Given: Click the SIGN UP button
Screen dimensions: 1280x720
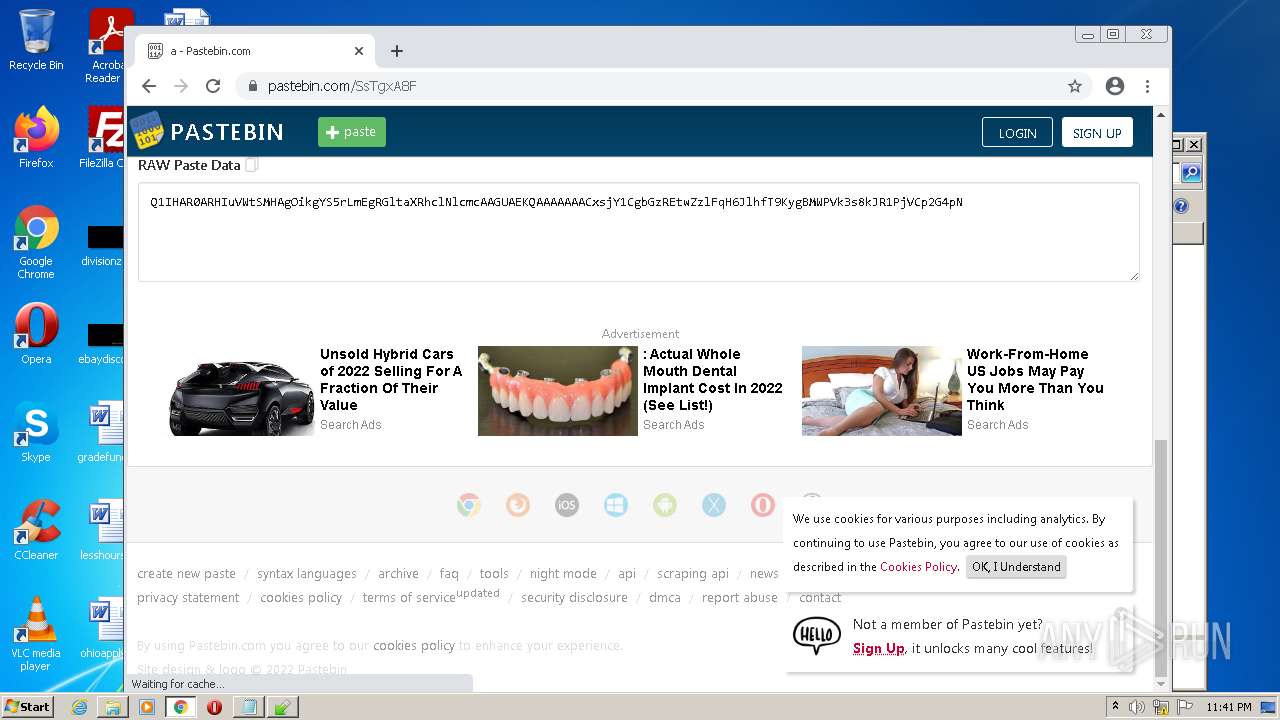Looking at the screenshot, I should point(1097,133).
